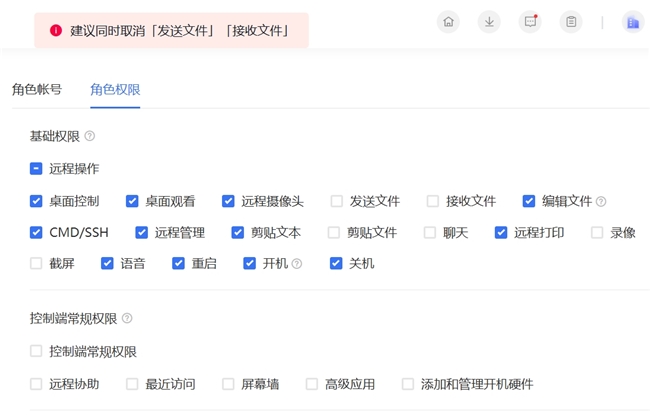Uncheck 关机 checkbox
The height and width of the screenshot is (419, 650).
[336, 263]
